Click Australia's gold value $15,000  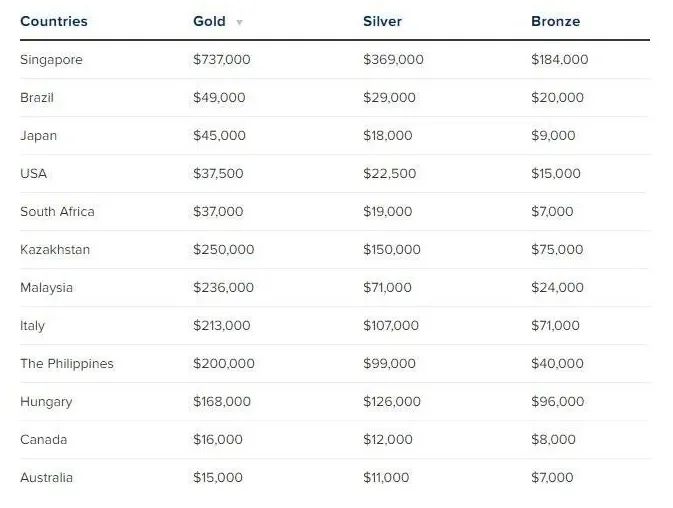[218, 477]
